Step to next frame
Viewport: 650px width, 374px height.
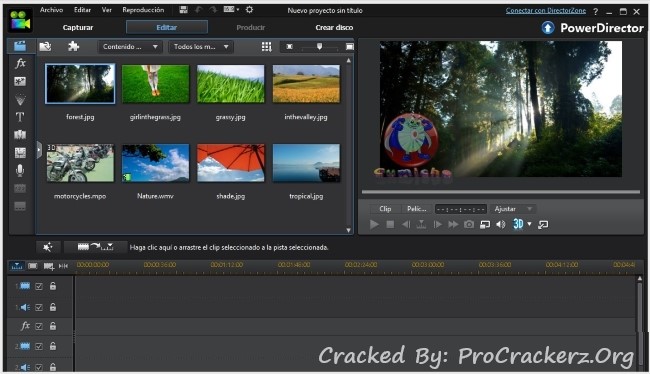pyautogui.click(x=437, y=224)
